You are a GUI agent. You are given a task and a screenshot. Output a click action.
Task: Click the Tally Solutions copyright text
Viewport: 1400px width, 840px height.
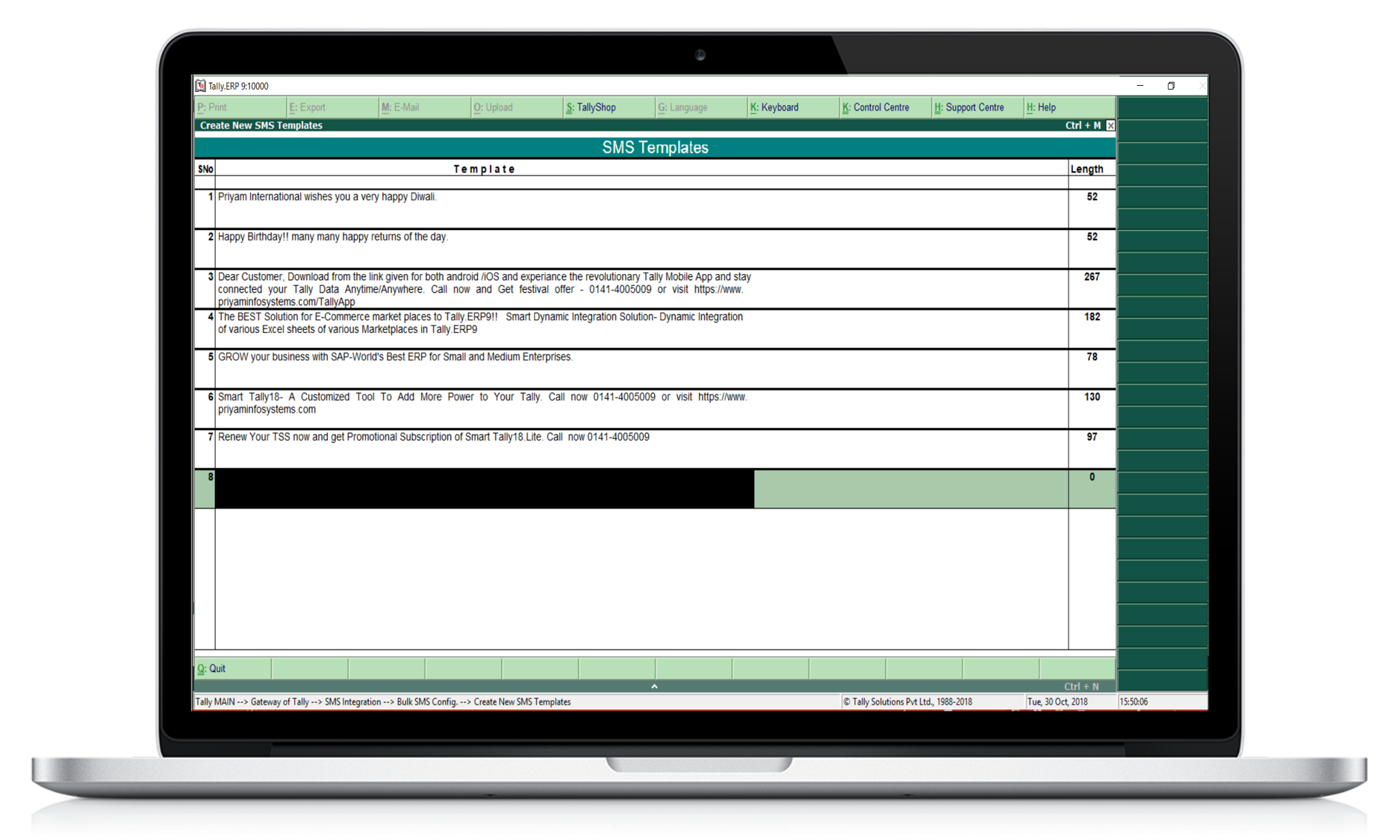coord(907,702)
